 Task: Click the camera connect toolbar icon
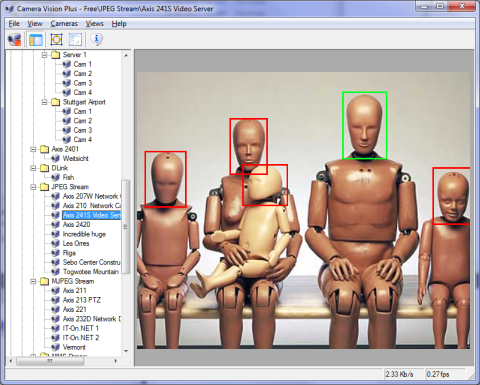tap(15, 40)
